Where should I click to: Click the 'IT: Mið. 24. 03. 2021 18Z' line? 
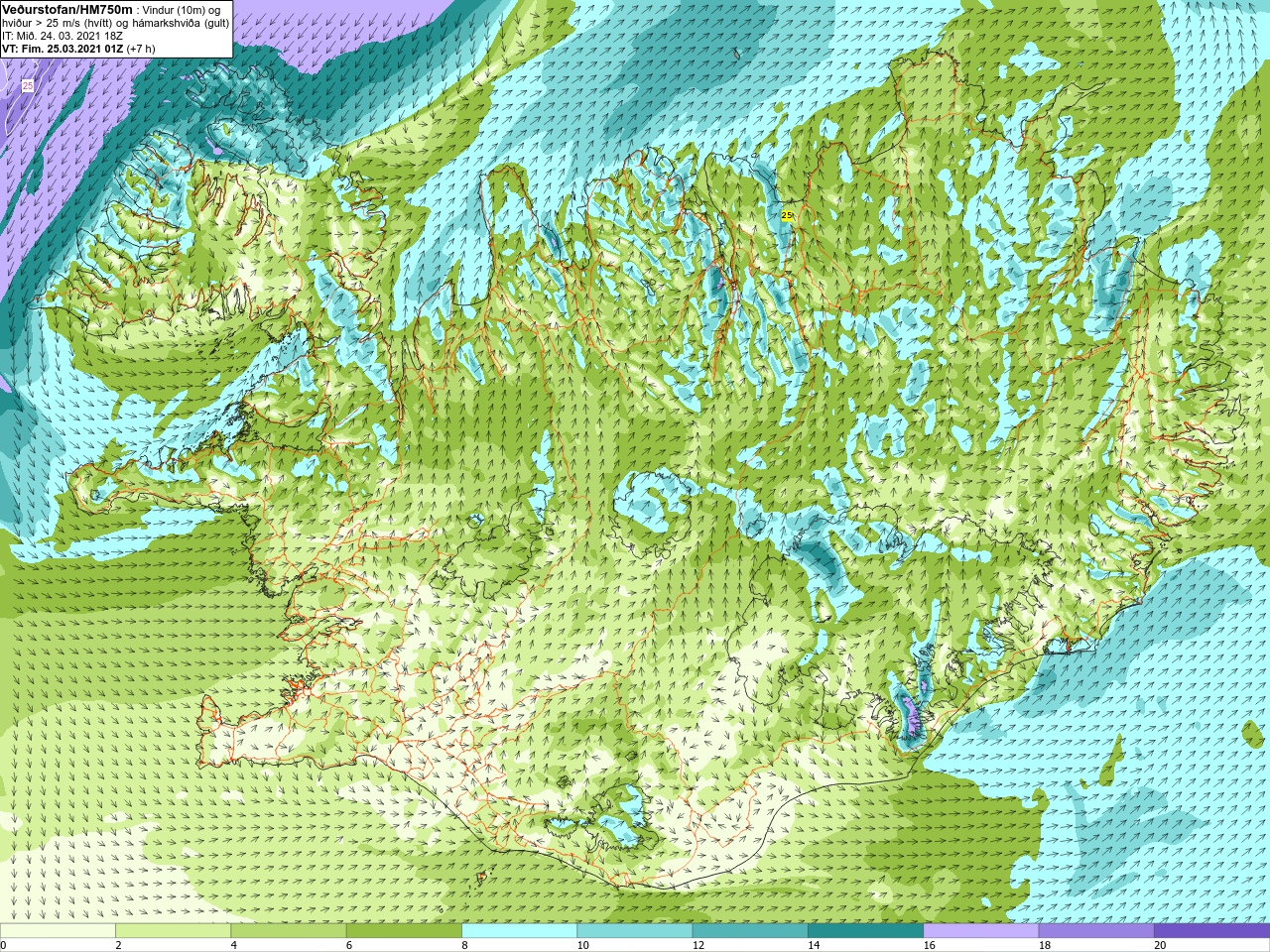[63, 36]
